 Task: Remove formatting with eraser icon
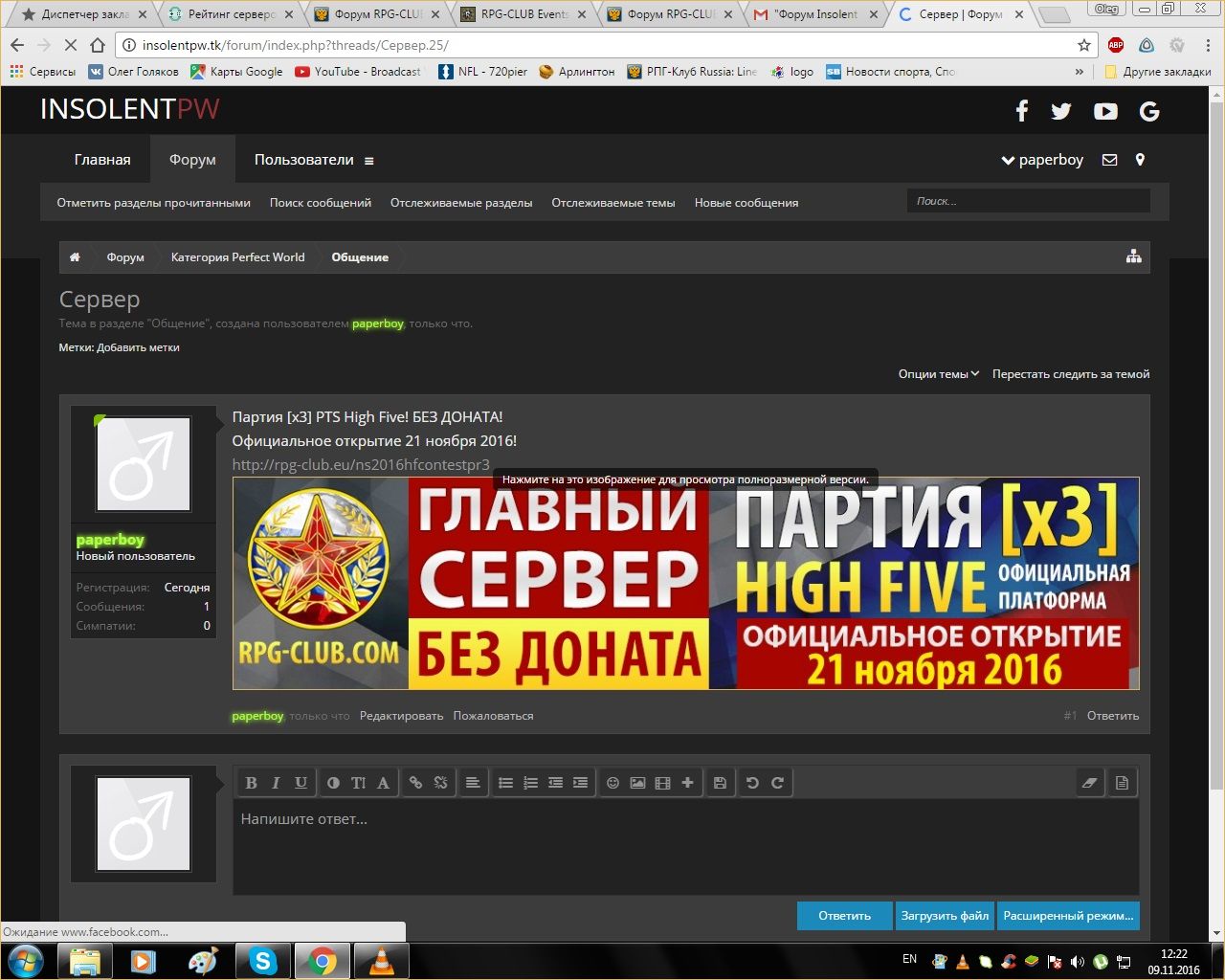pos(1089,783)
